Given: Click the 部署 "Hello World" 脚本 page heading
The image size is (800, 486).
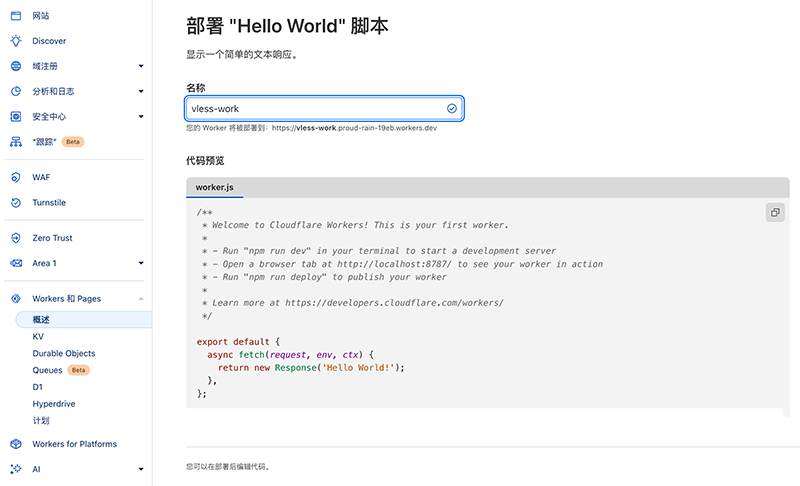Looking at the screenshot, I should click(287, 26).
